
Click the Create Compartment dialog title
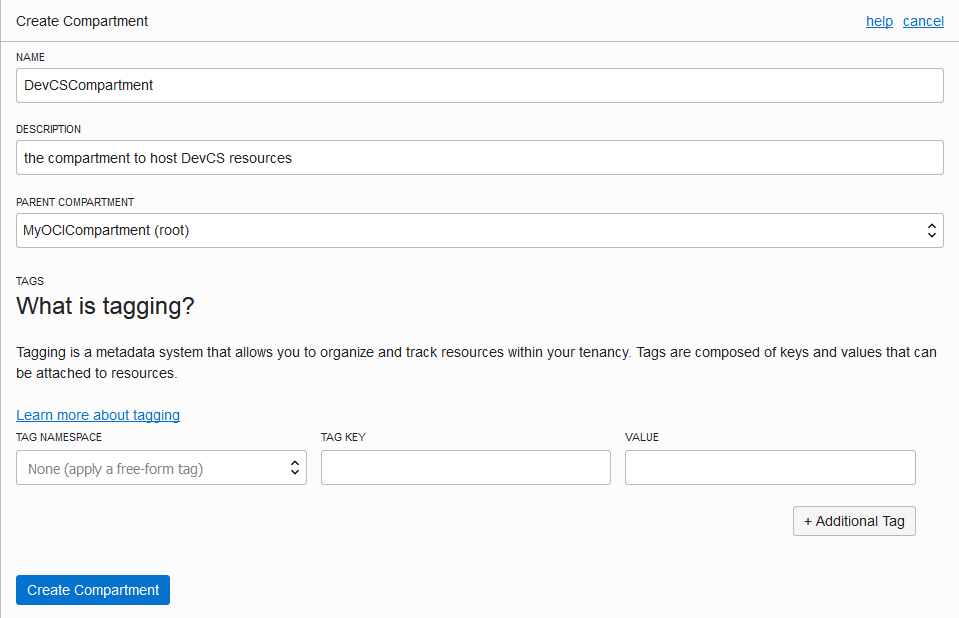tap(82, 21)
